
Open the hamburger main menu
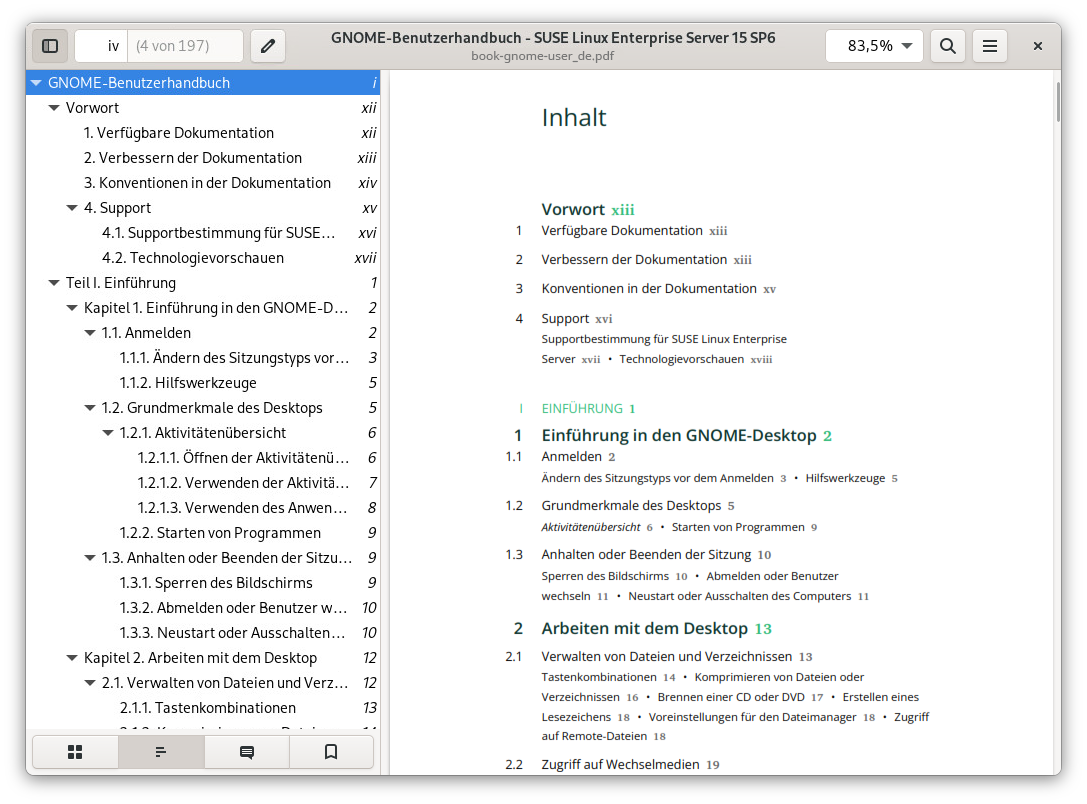(x=989, y=46)
